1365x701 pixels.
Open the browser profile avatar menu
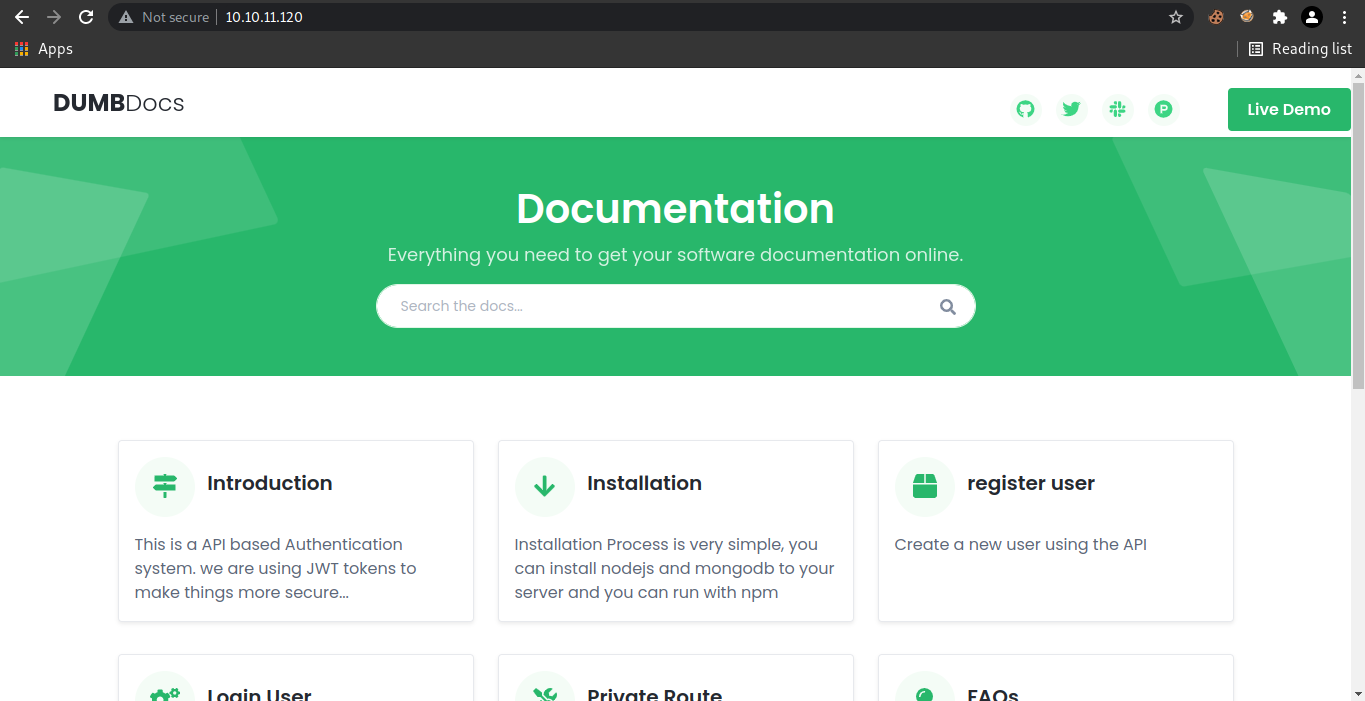point(1312,17)
